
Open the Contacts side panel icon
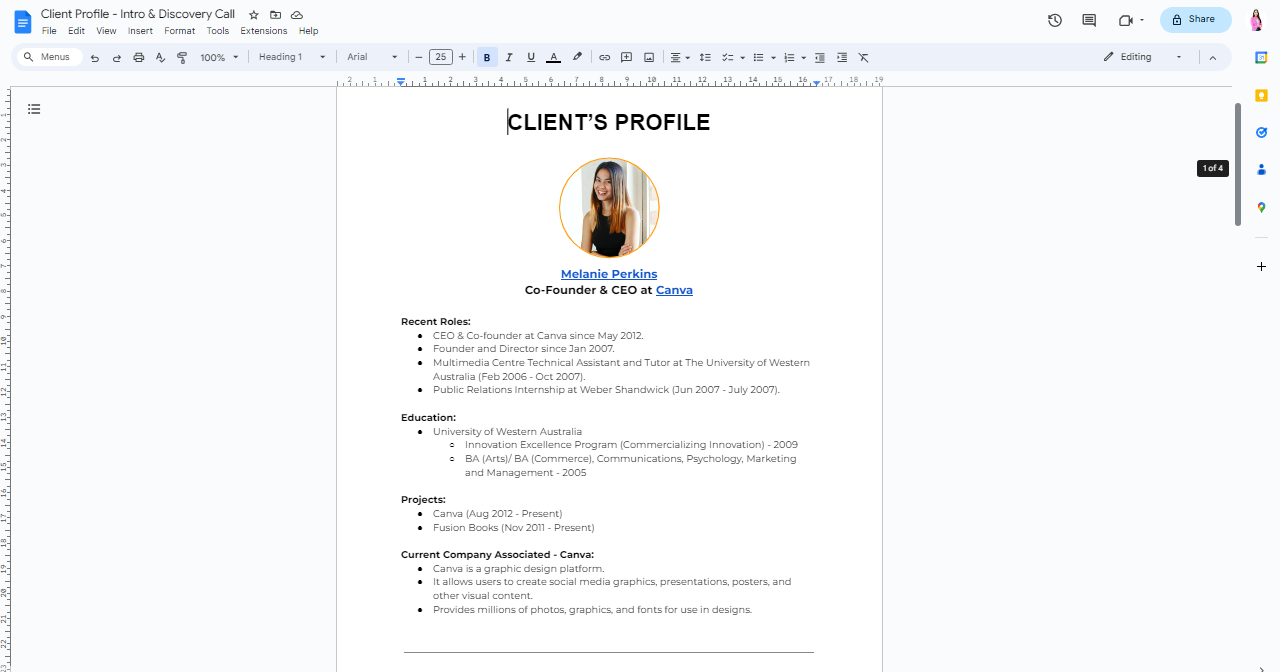coord(1262,170)
